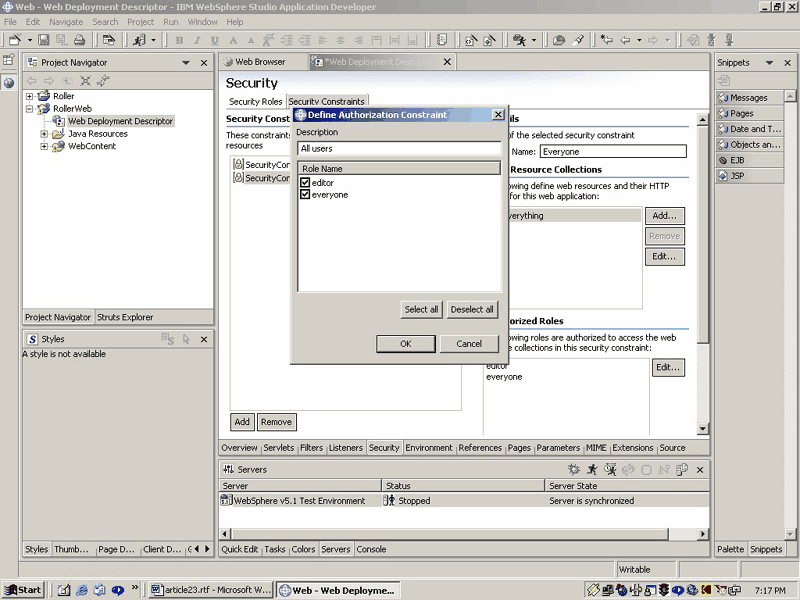Click the Italic formatting icon
This screenshot has width=800, height=600.
(x=197, y=40)
